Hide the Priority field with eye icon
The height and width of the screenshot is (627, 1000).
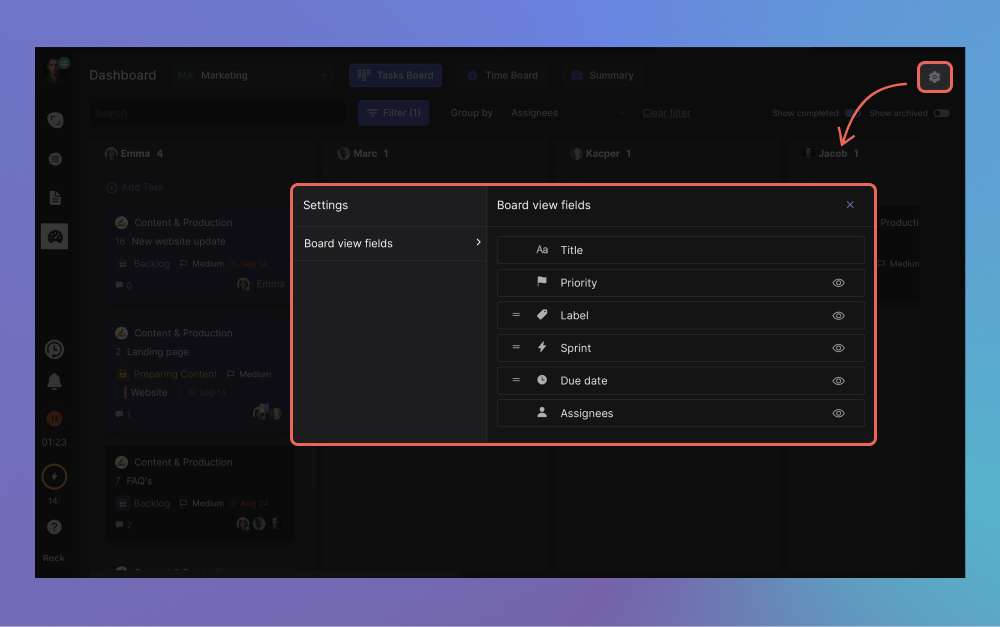838,283
